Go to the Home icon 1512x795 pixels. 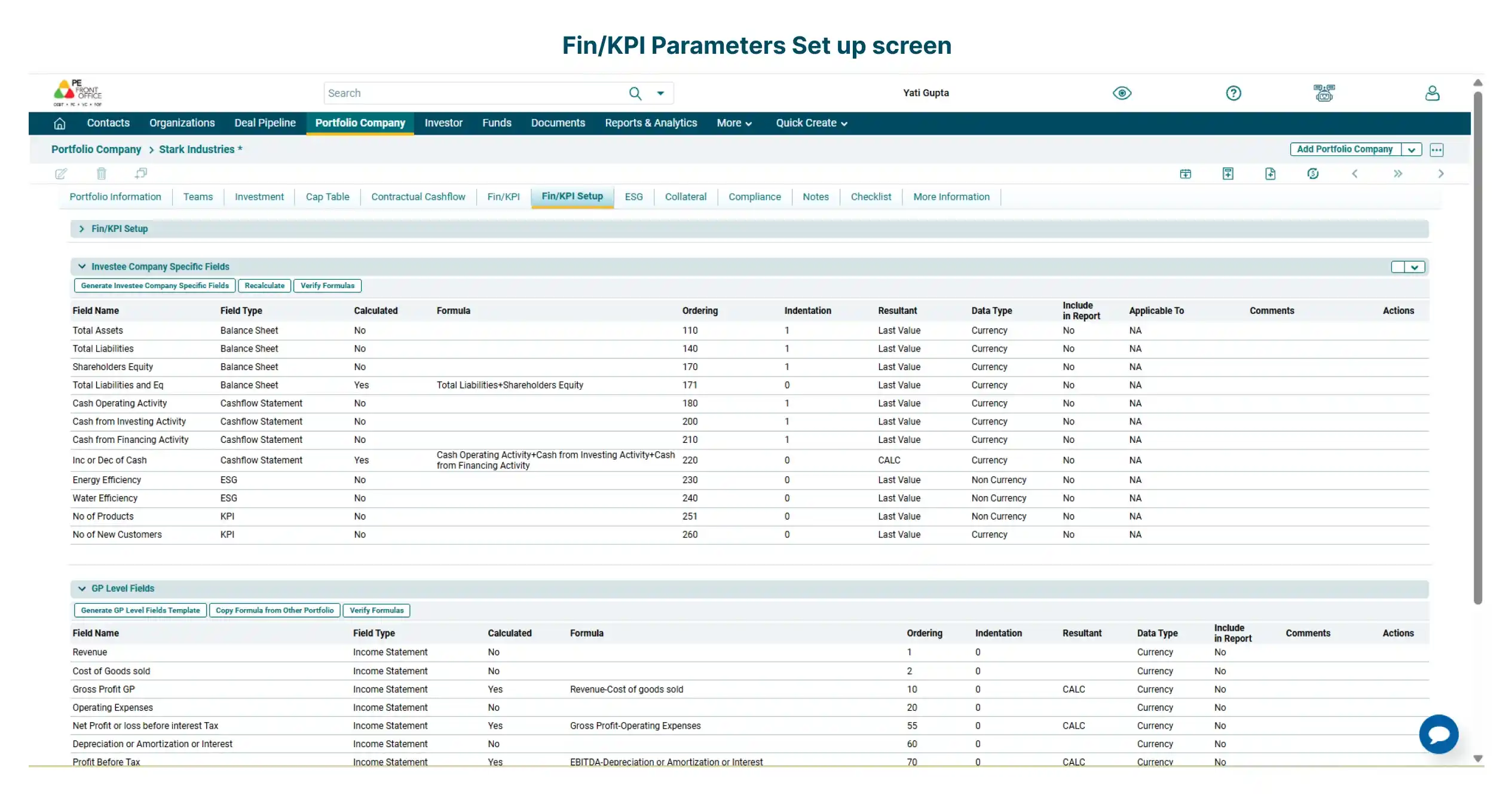coord(60,123)
